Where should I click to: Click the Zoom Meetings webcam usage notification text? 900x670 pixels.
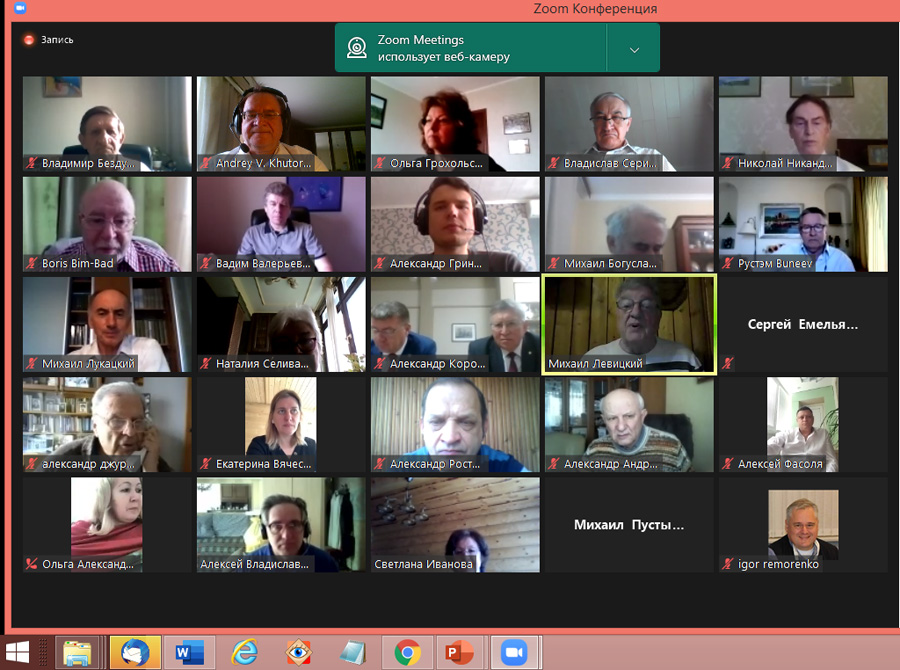[443, 48]
